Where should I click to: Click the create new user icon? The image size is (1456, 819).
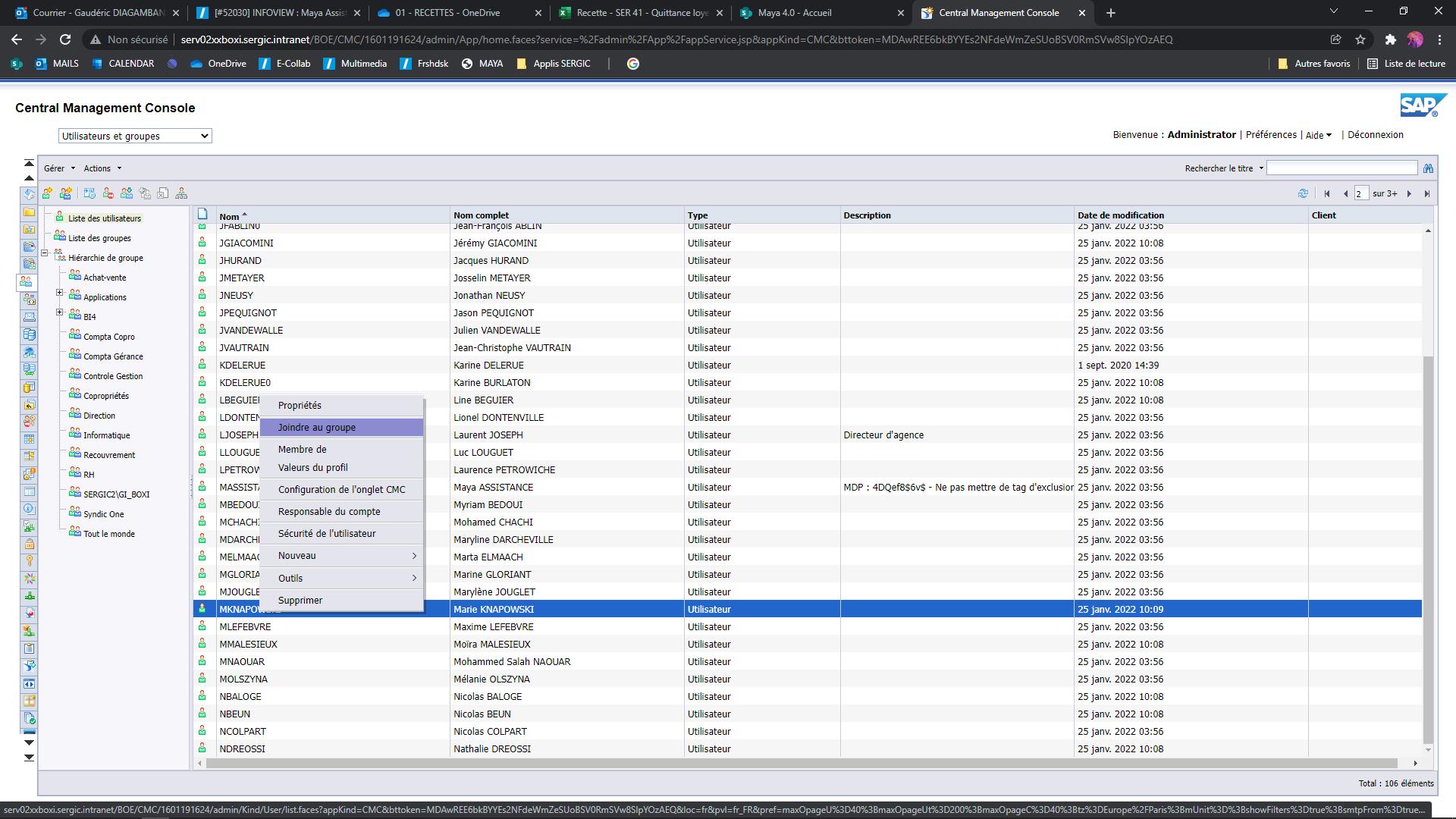coord(47,193)
